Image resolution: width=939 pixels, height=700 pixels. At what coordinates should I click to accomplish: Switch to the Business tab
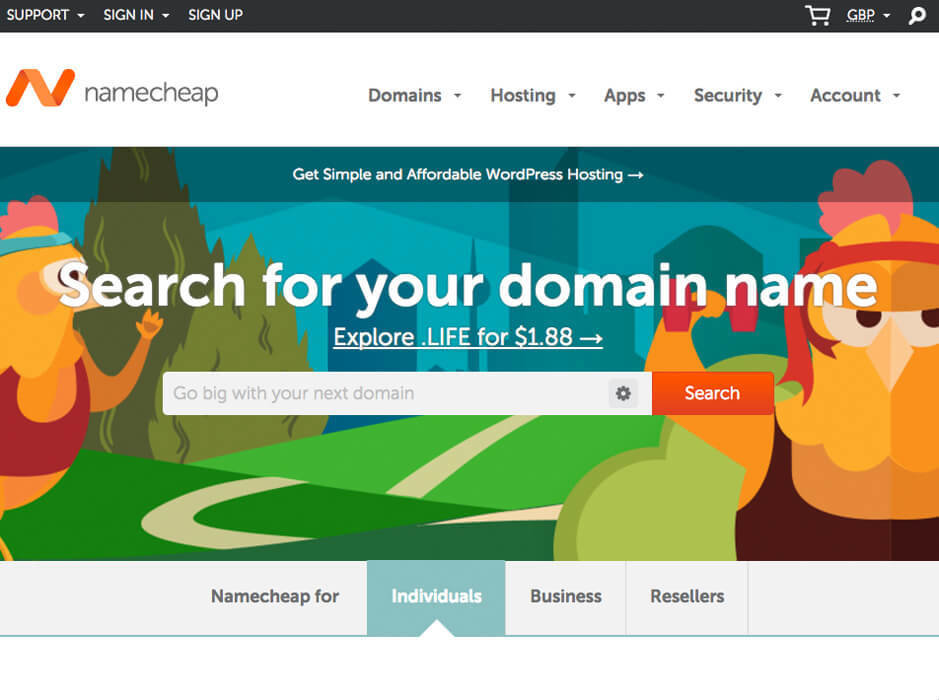tap(566, 596)
